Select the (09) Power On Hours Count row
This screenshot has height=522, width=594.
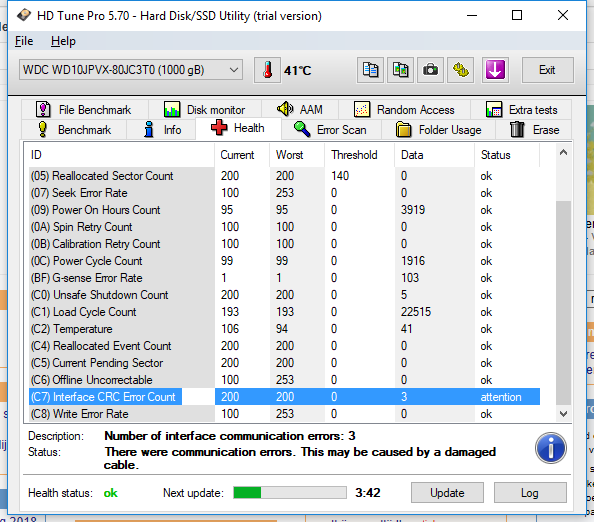[x=284, y=210]
